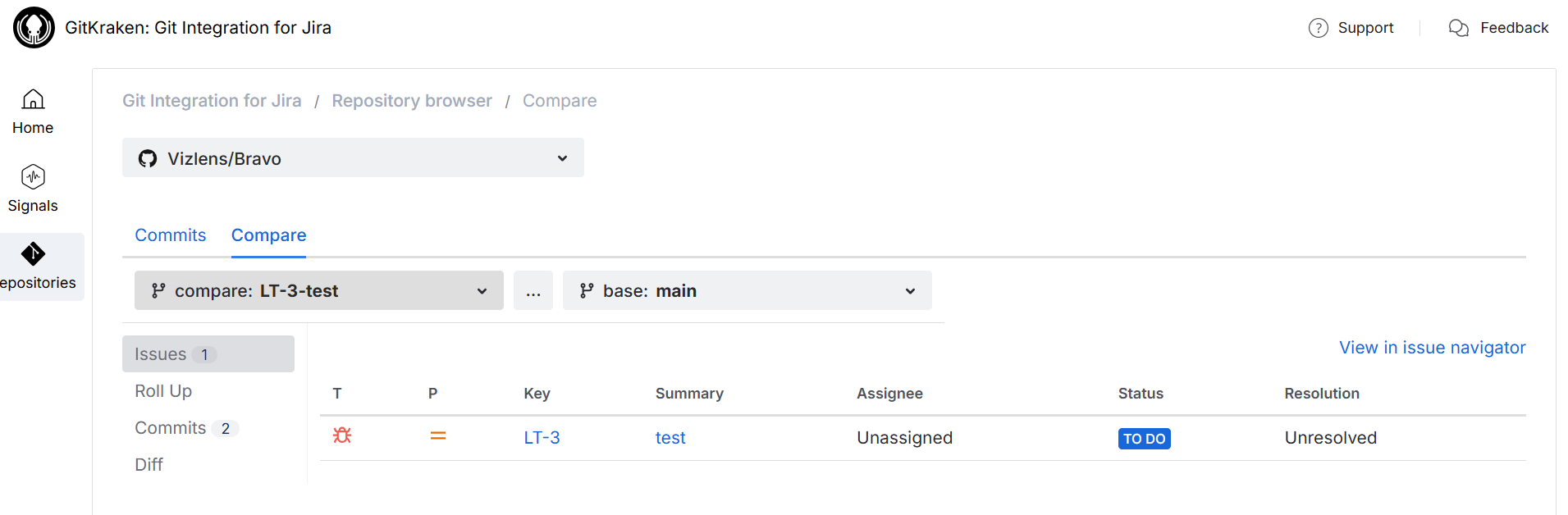Viewport: 1568px width, 515px height.
Task: Click the TO DO status badge
Action: click(1144, 439)
